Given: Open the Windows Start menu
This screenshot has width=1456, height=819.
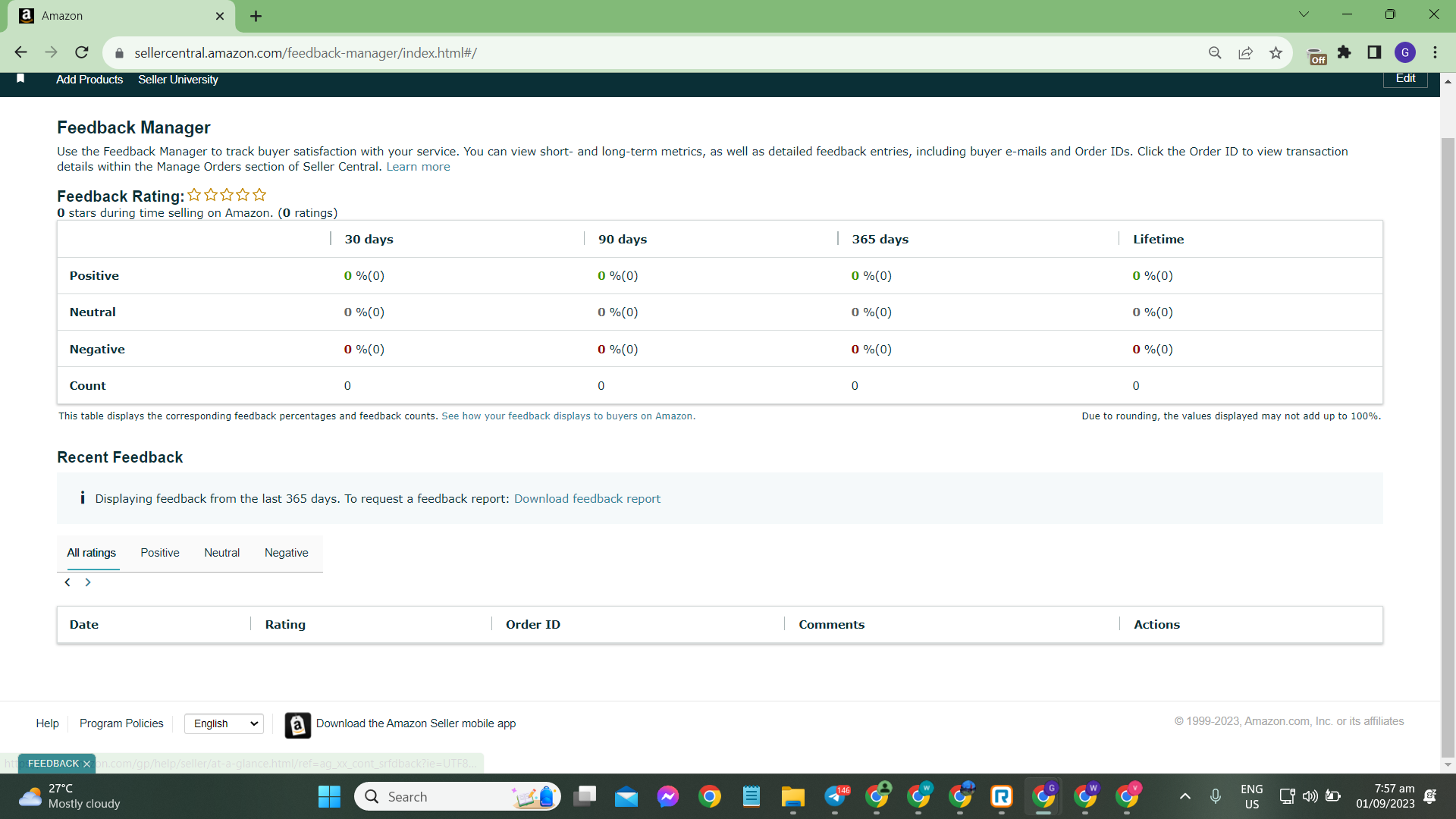Looking at the screenshot, I should pyautogui.click(x=329, y=796).
